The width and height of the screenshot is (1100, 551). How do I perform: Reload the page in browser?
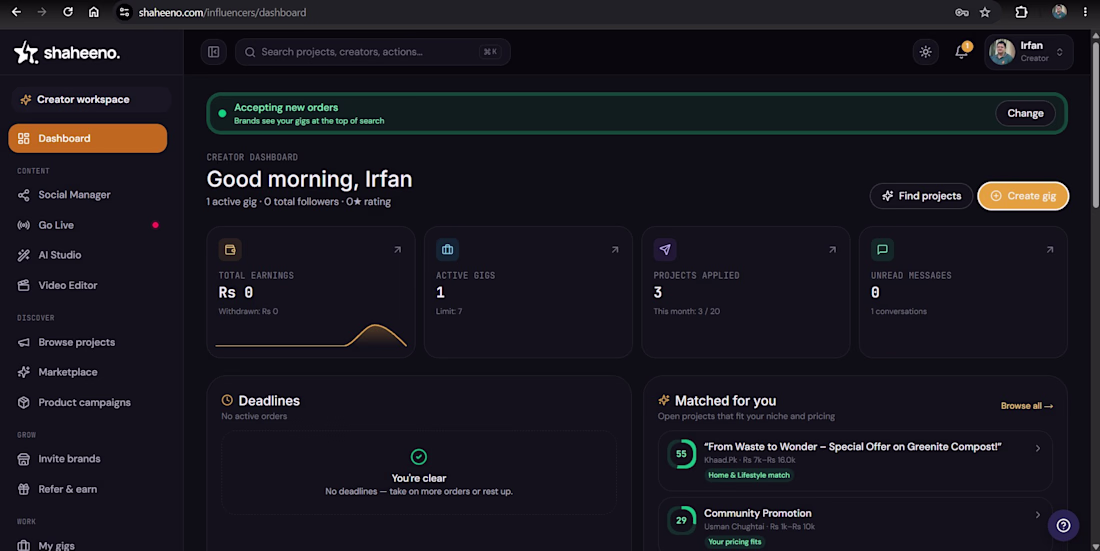pyautogui.click(x=67, y=12)
